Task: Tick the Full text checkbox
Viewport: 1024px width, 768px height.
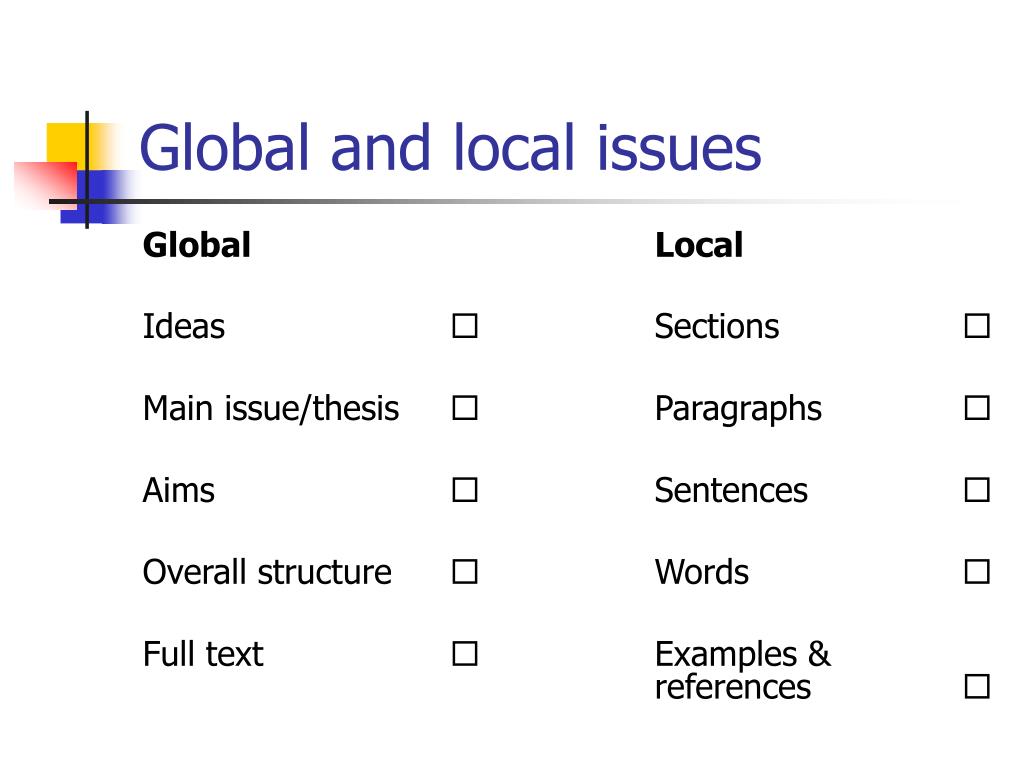Action: point(464,654)
